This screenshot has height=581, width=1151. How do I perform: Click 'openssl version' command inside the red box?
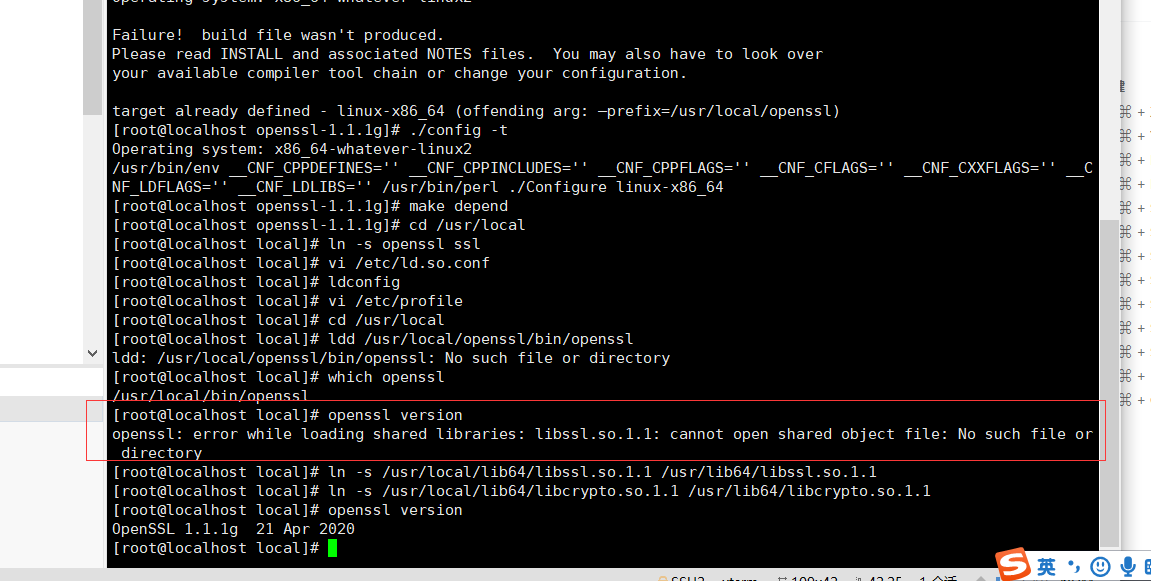click(395, 415)
